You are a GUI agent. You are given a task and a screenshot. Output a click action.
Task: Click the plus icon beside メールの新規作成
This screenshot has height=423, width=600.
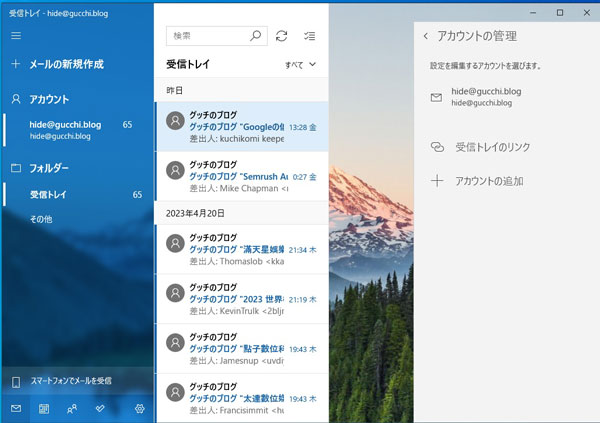tap(16, 64)
